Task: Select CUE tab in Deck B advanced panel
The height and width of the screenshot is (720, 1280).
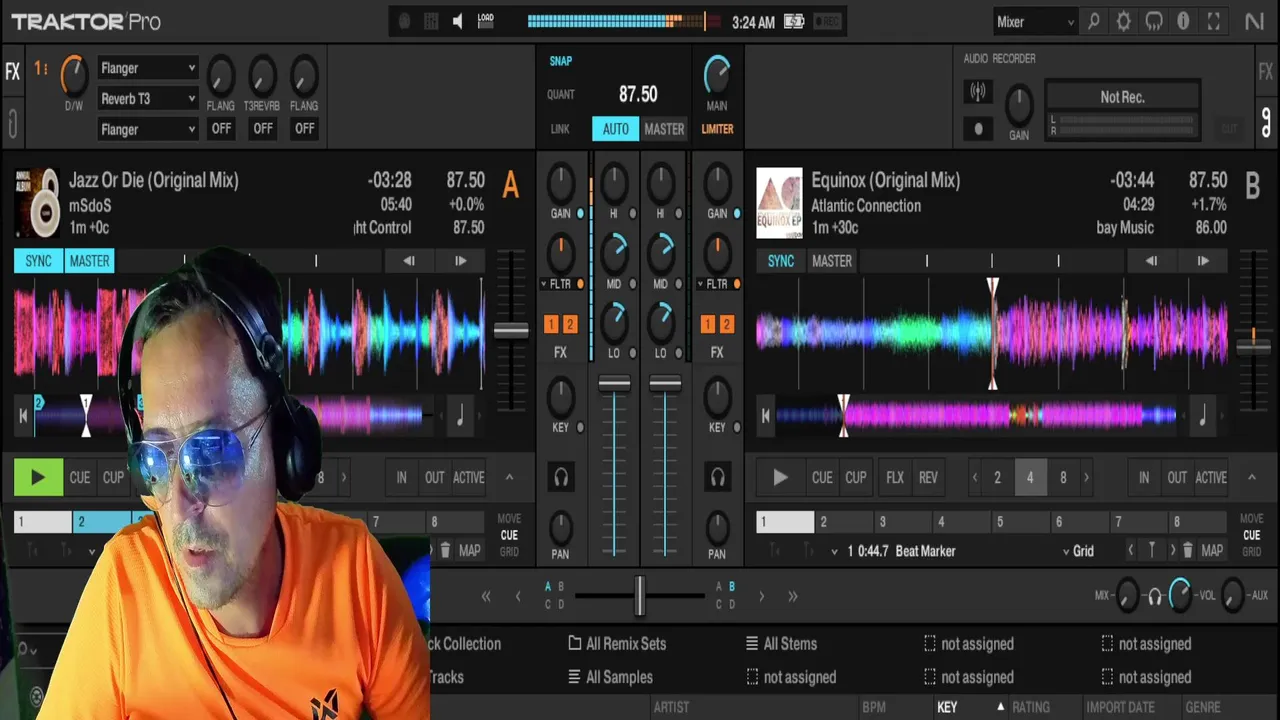Action: click(x=1251, y=535)
